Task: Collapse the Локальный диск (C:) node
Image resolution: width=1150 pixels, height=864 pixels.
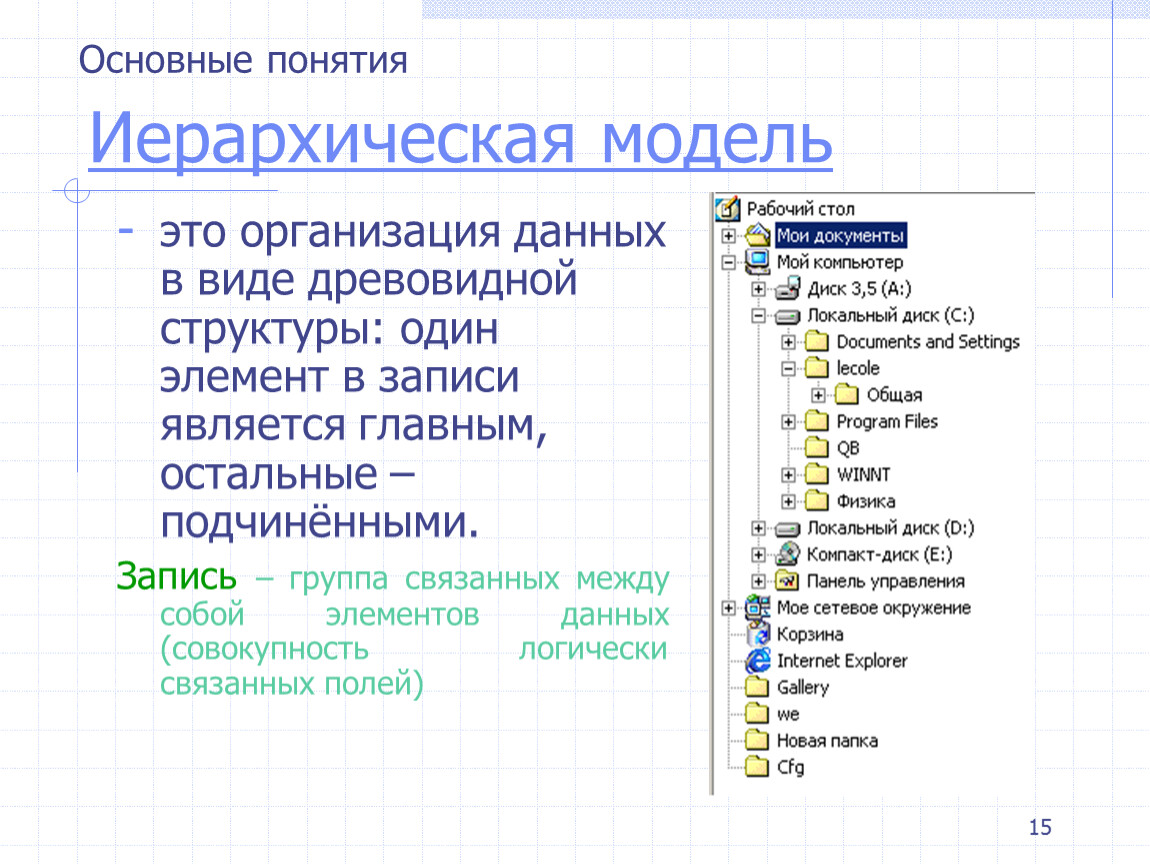Action: (x=759, y=316)
